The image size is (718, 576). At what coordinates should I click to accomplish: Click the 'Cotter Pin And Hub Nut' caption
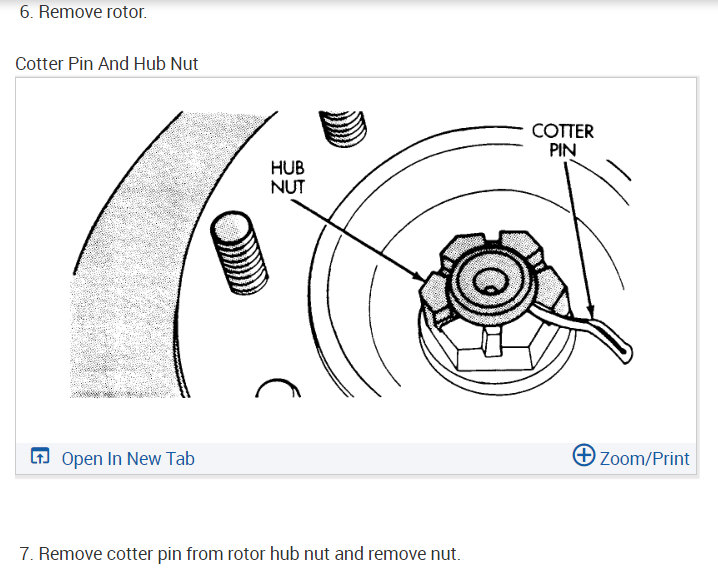tap(107, 64)
